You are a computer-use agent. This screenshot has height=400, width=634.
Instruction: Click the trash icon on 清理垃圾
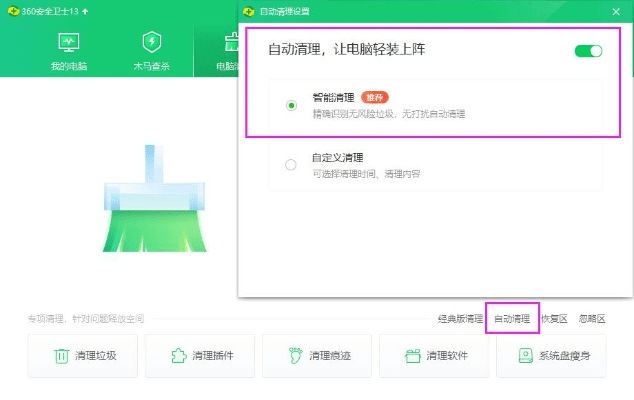click(61, 356)
